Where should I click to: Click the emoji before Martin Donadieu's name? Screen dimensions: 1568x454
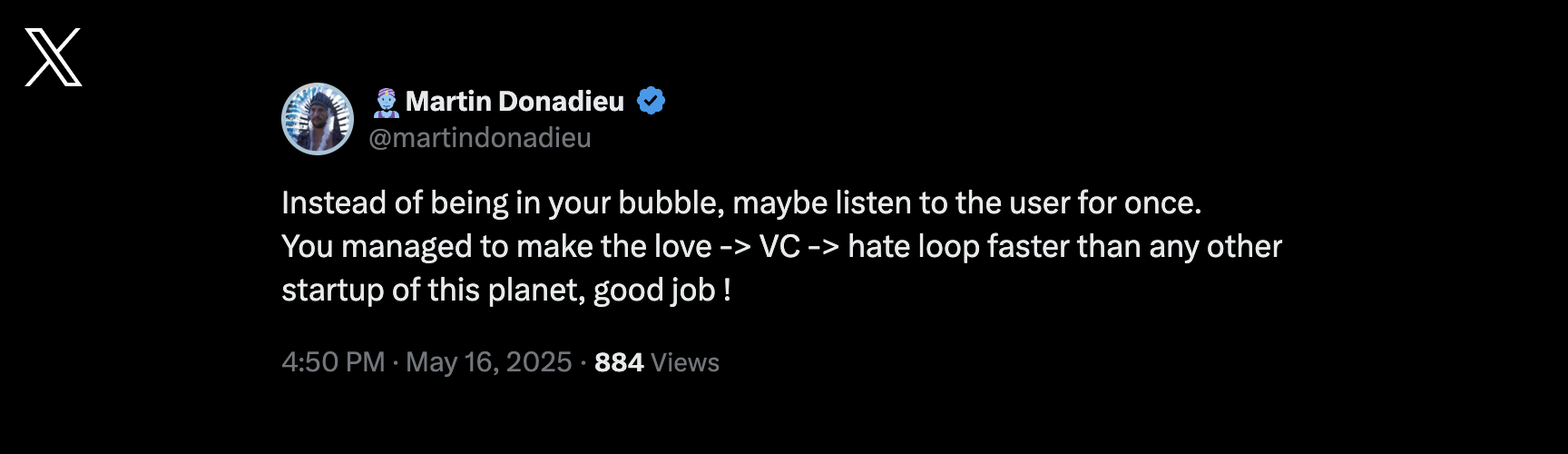pos(387,102)
